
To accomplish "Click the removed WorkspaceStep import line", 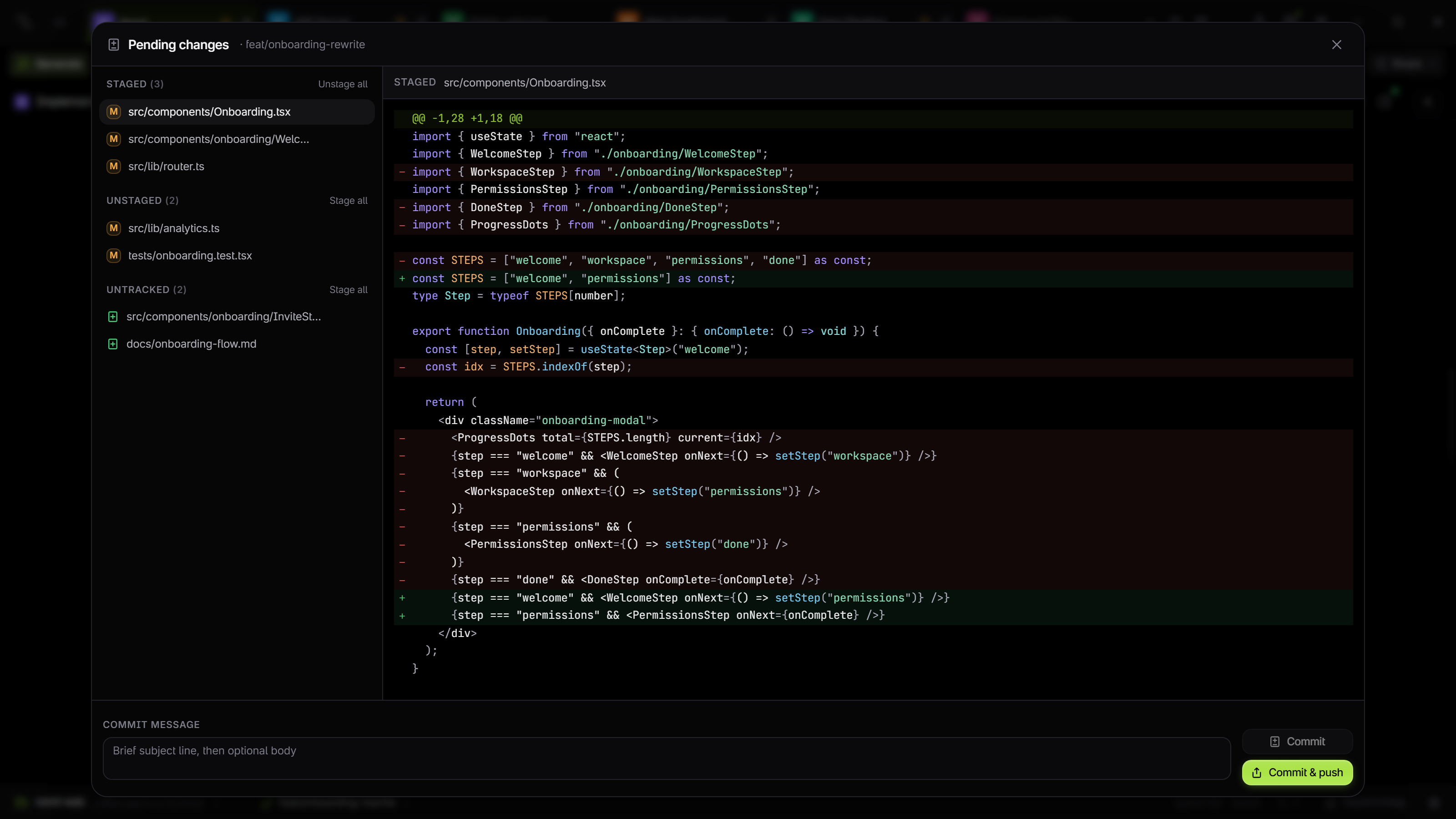I will (873, 172).
